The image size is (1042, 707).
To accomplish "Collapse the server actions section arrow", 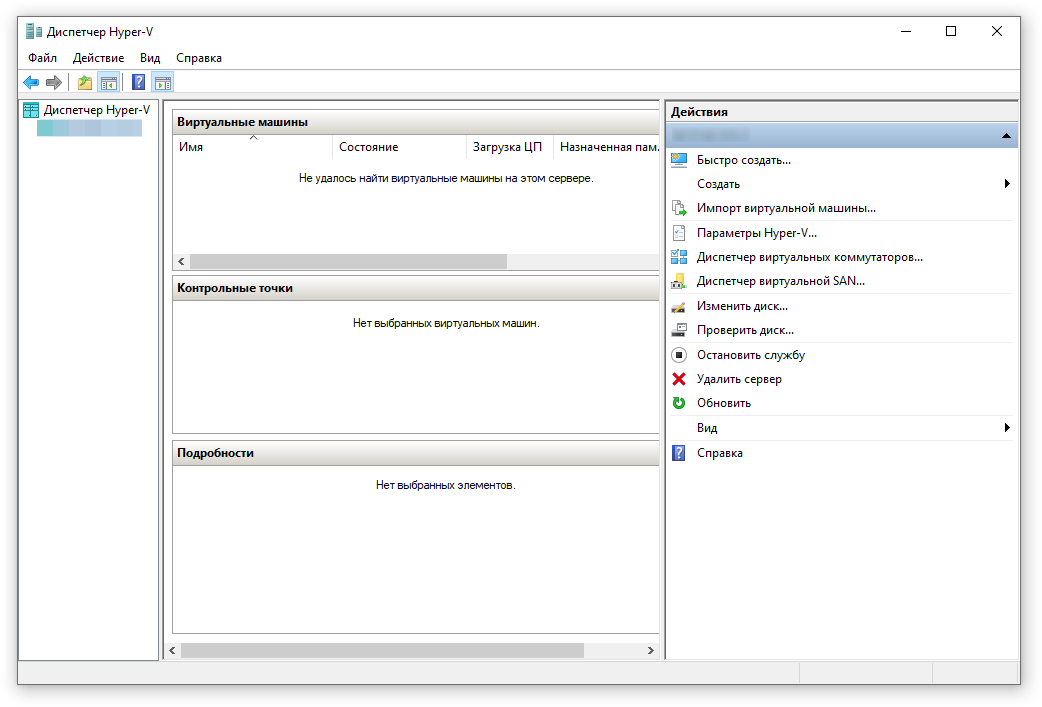I will [1006, 136].
